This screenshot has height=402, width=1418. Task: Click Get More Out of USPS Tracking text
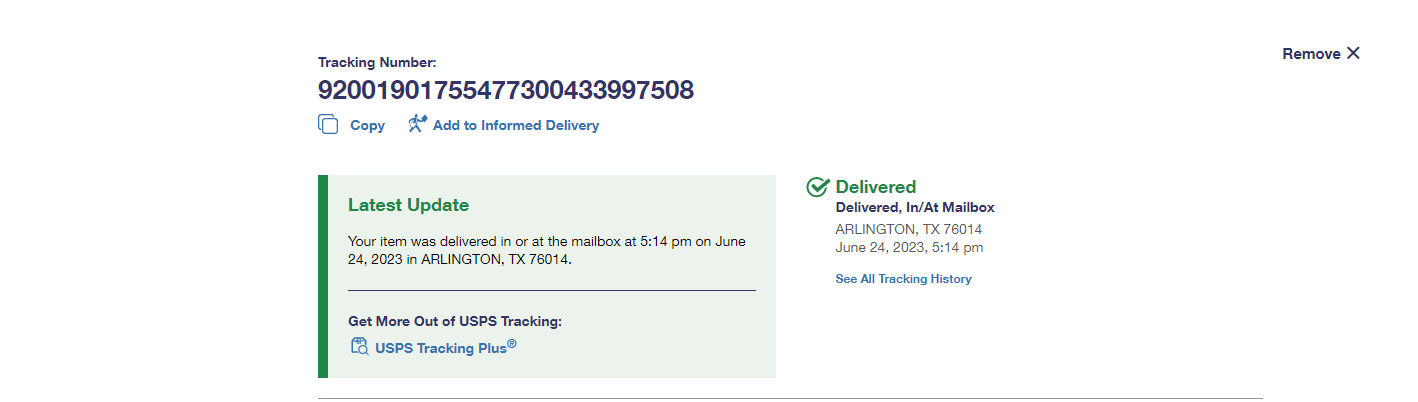click(x=455, y=321)
